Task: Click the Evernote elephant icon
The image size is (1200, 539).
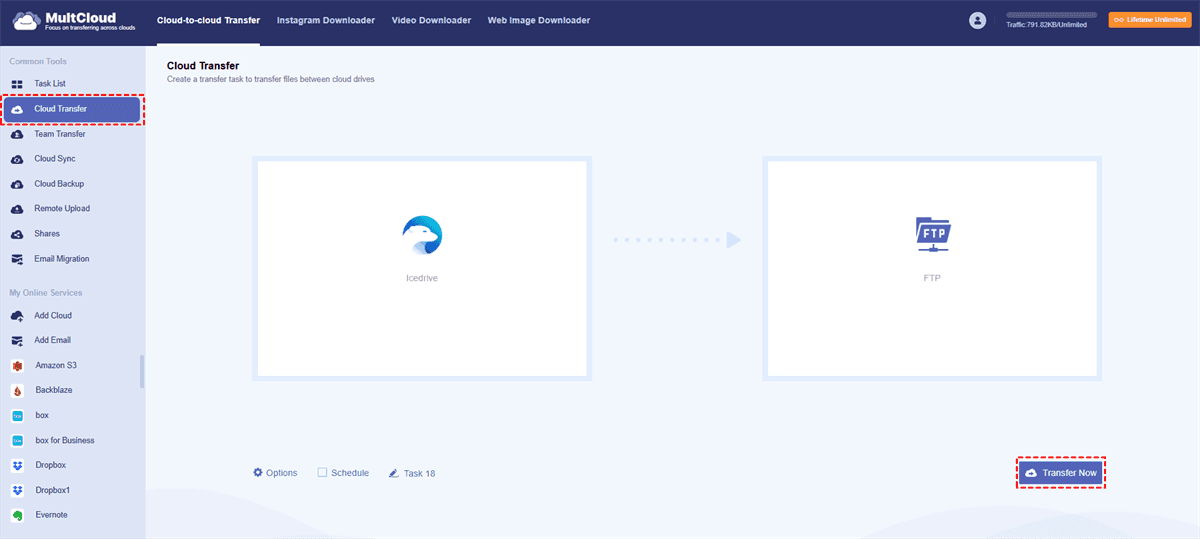Action: (x=17, y=516)
